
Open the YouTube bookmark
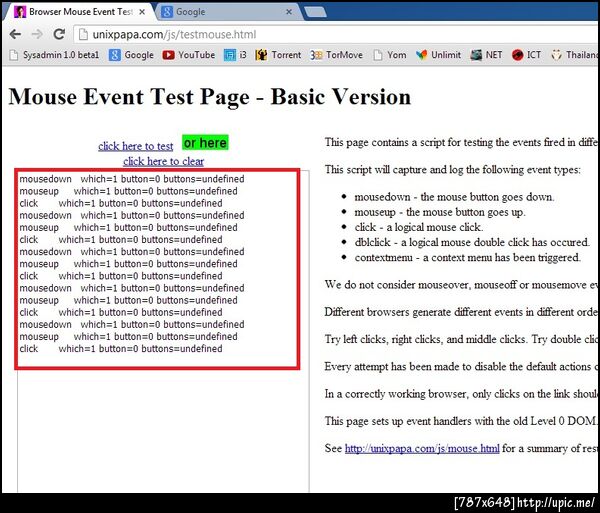click(x=189, y=55)
